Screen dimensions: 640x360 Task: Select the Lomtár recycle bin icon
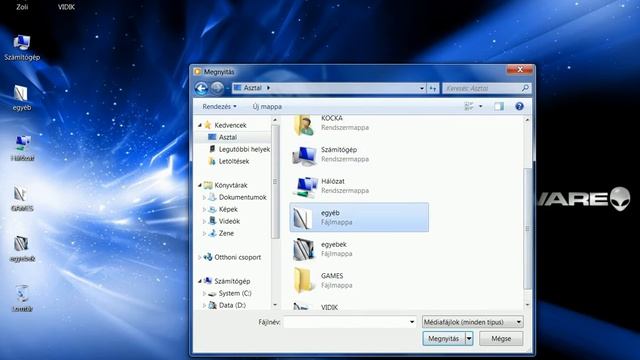click(x=22, y=299)
